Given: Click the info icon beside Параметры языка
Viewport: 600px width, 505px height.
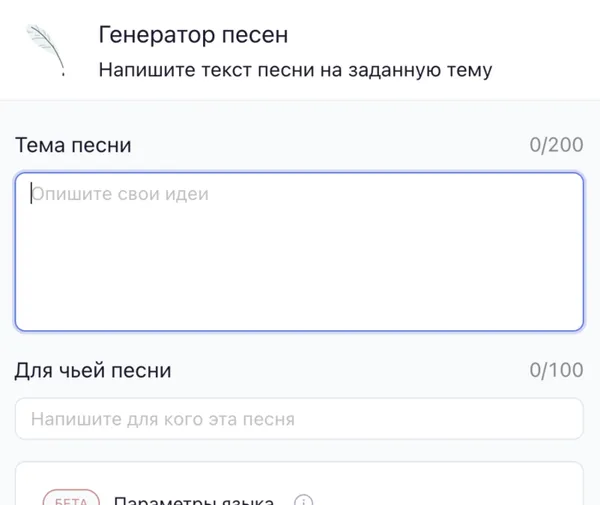Looking at the screenshot, I should tap(304, 500).
